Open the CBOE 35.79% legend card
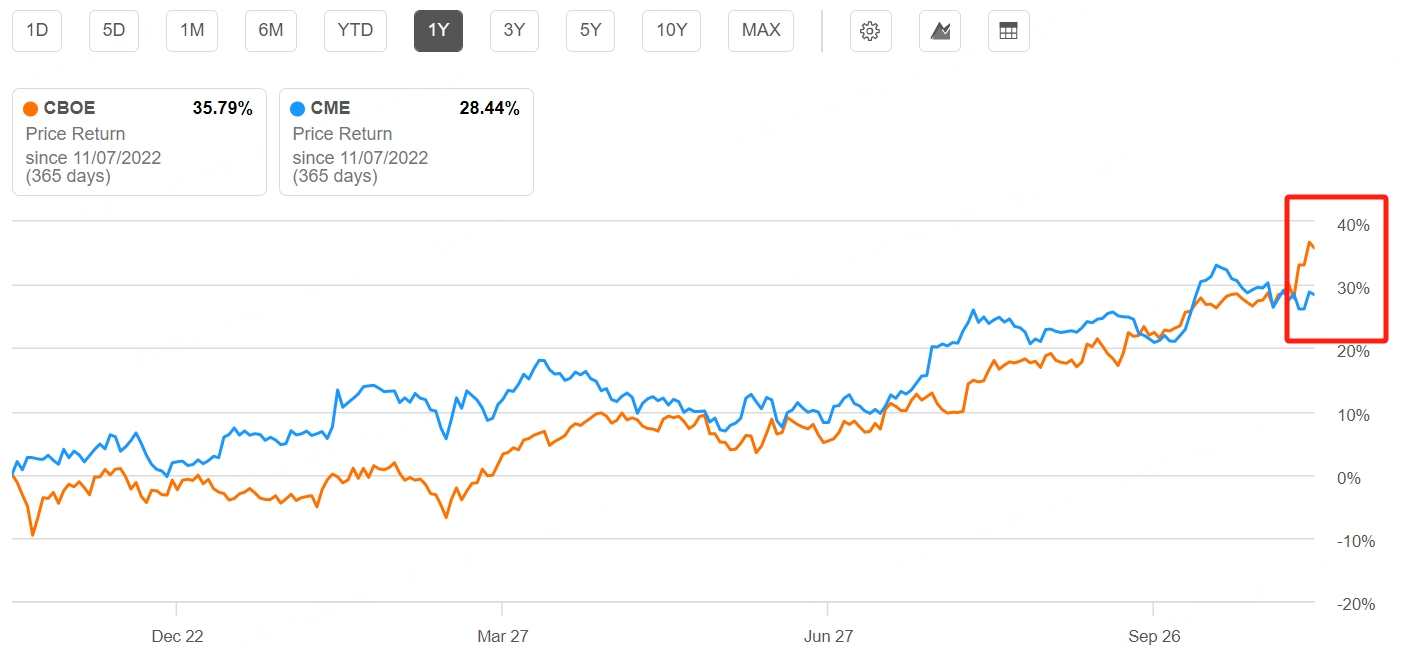Screen dimensions: 1408x658 tap(139, 141)
